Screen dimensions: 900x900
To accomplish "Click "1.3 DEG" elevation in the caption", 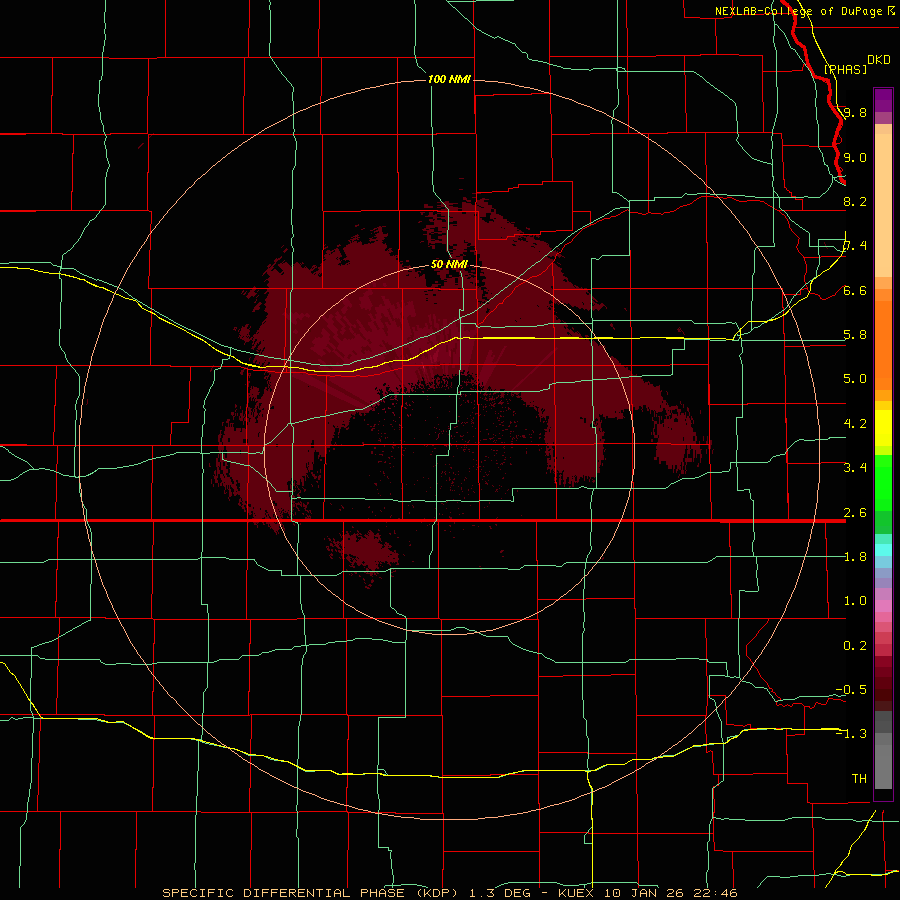I will pyautogui.click(x=498, y=893).
